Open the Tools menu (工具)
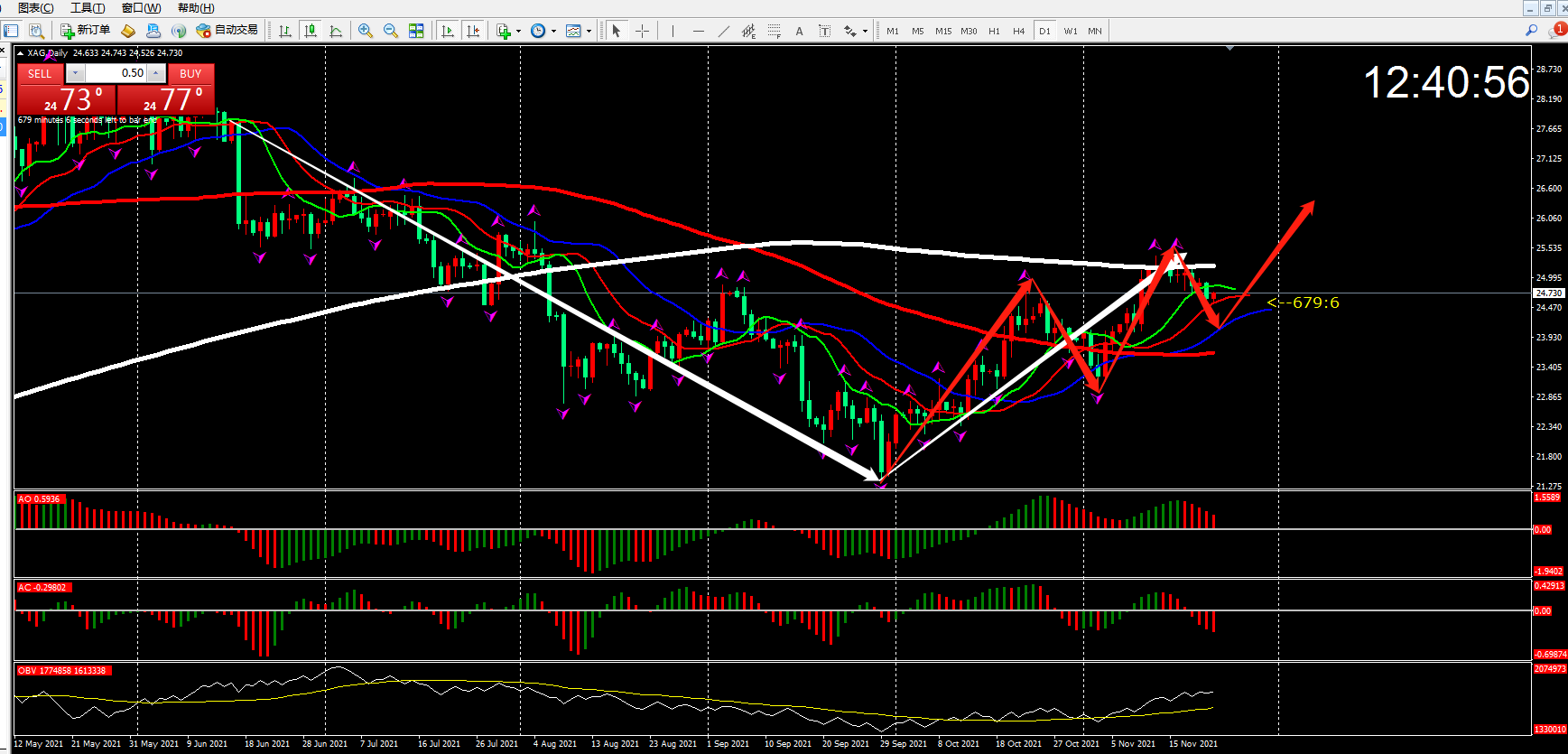 (88, 8)
